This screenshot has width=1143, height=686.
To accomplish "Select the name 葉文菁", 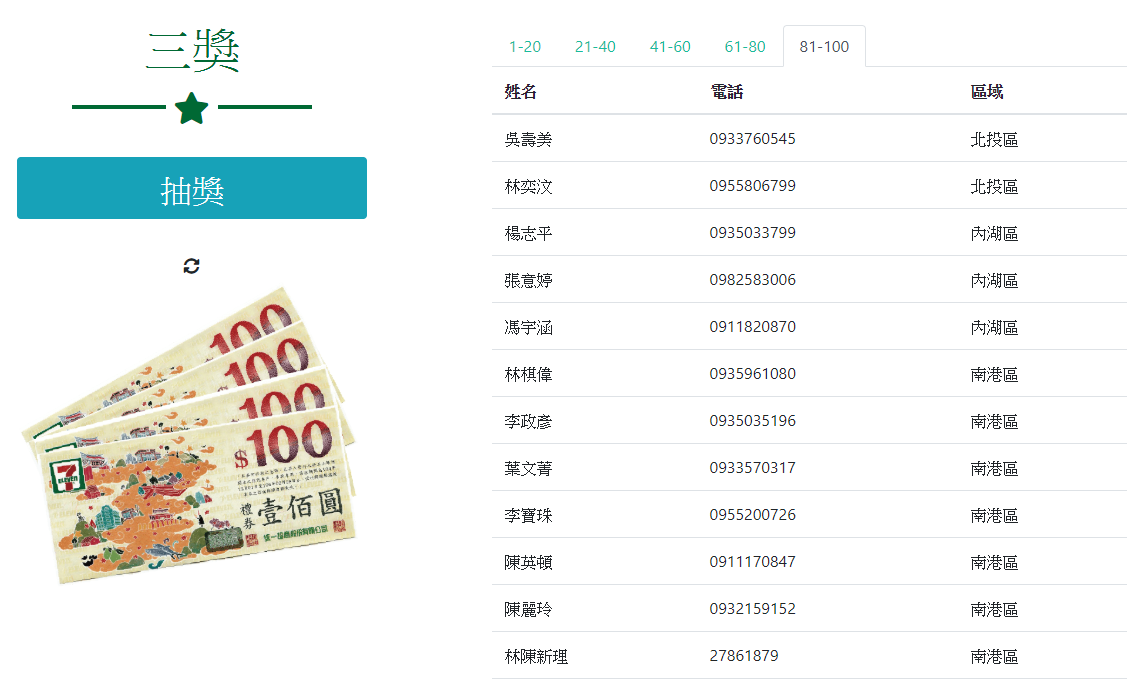I will [x=528, y=469].
